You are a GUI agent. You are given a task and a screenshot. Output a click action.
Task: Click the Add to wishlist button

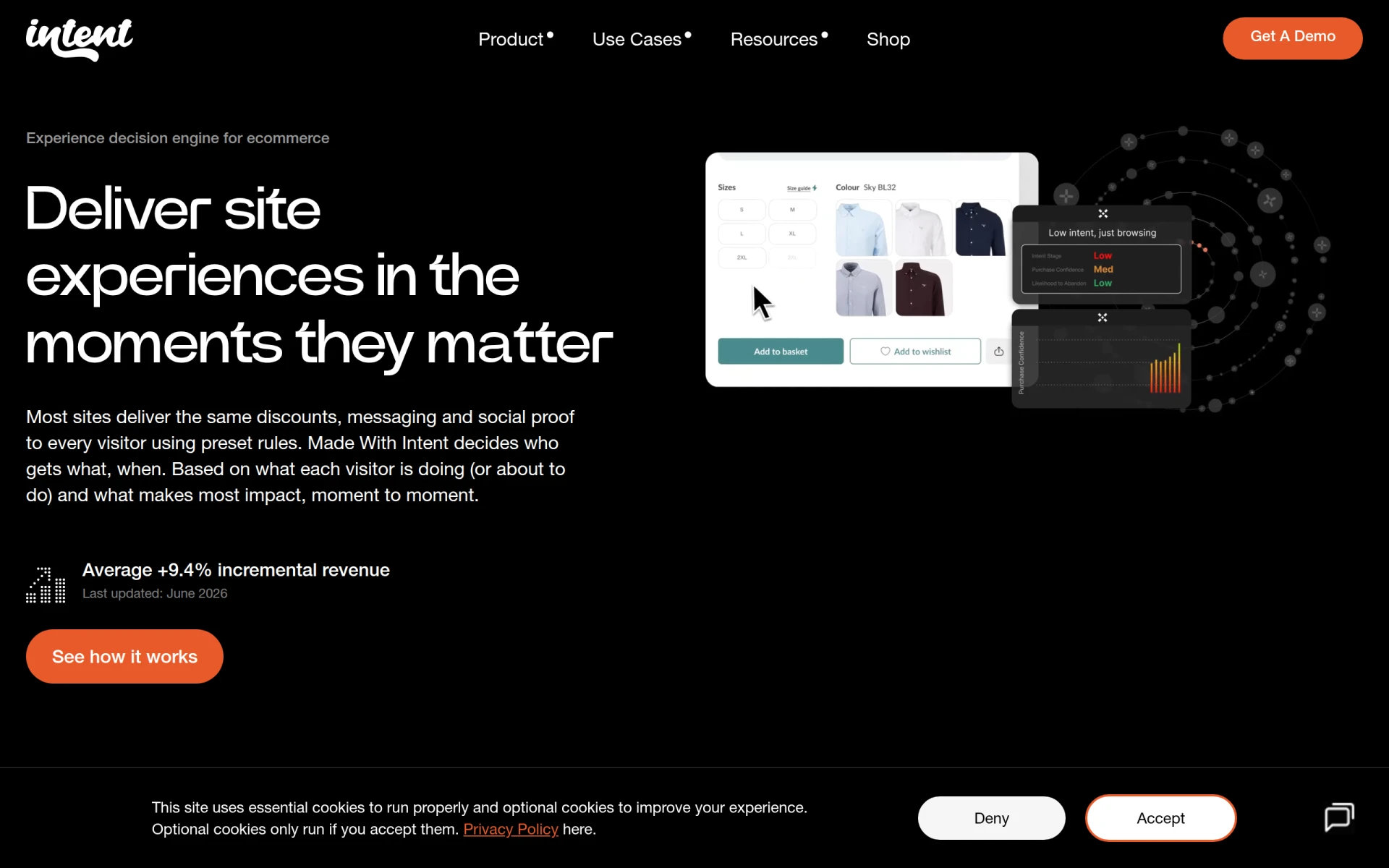pyautogui.click(x=915, y=352)
